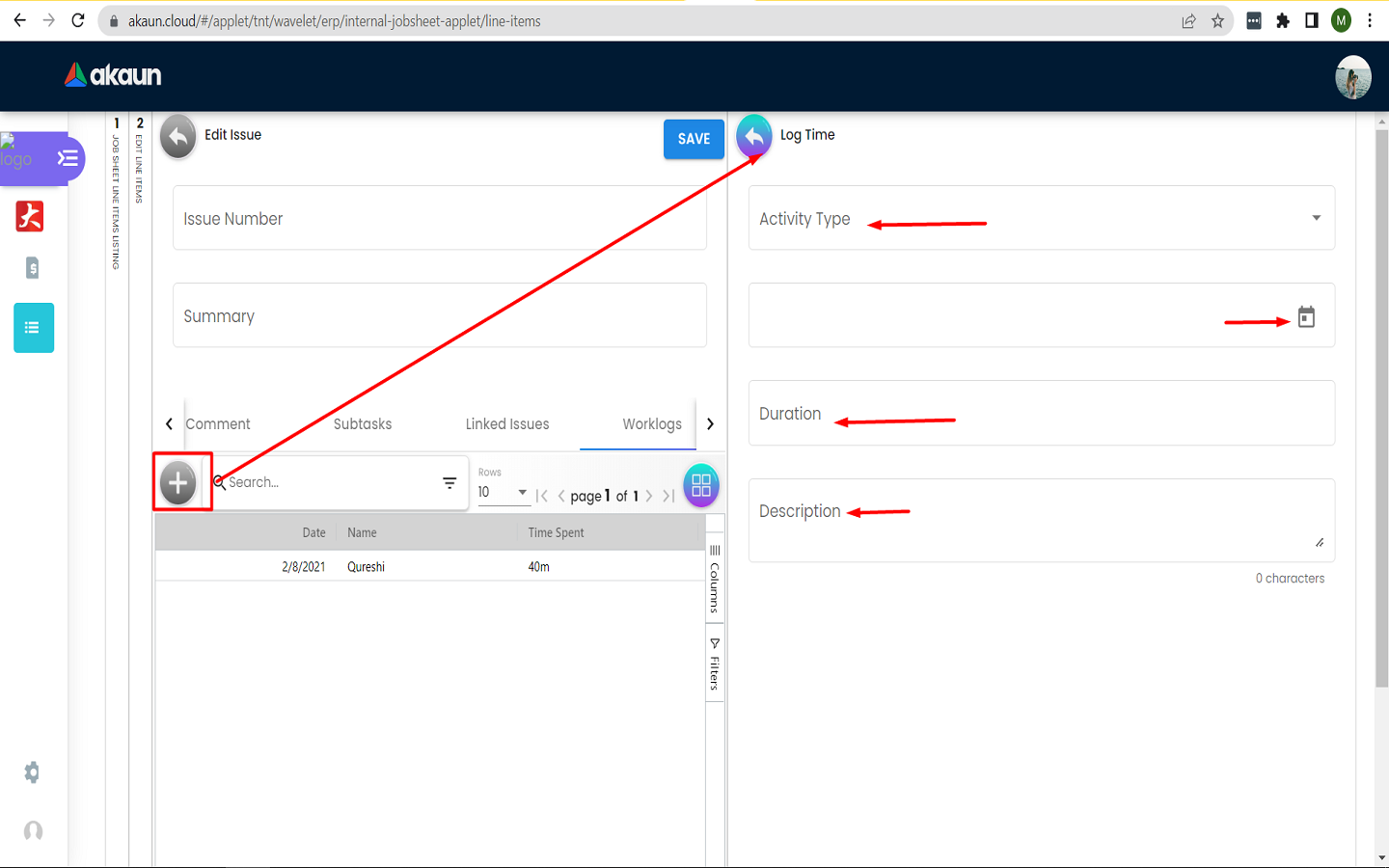Switch to the Subtasks tab
Viewport: 1389px width, 868px height.
(363, 423)
